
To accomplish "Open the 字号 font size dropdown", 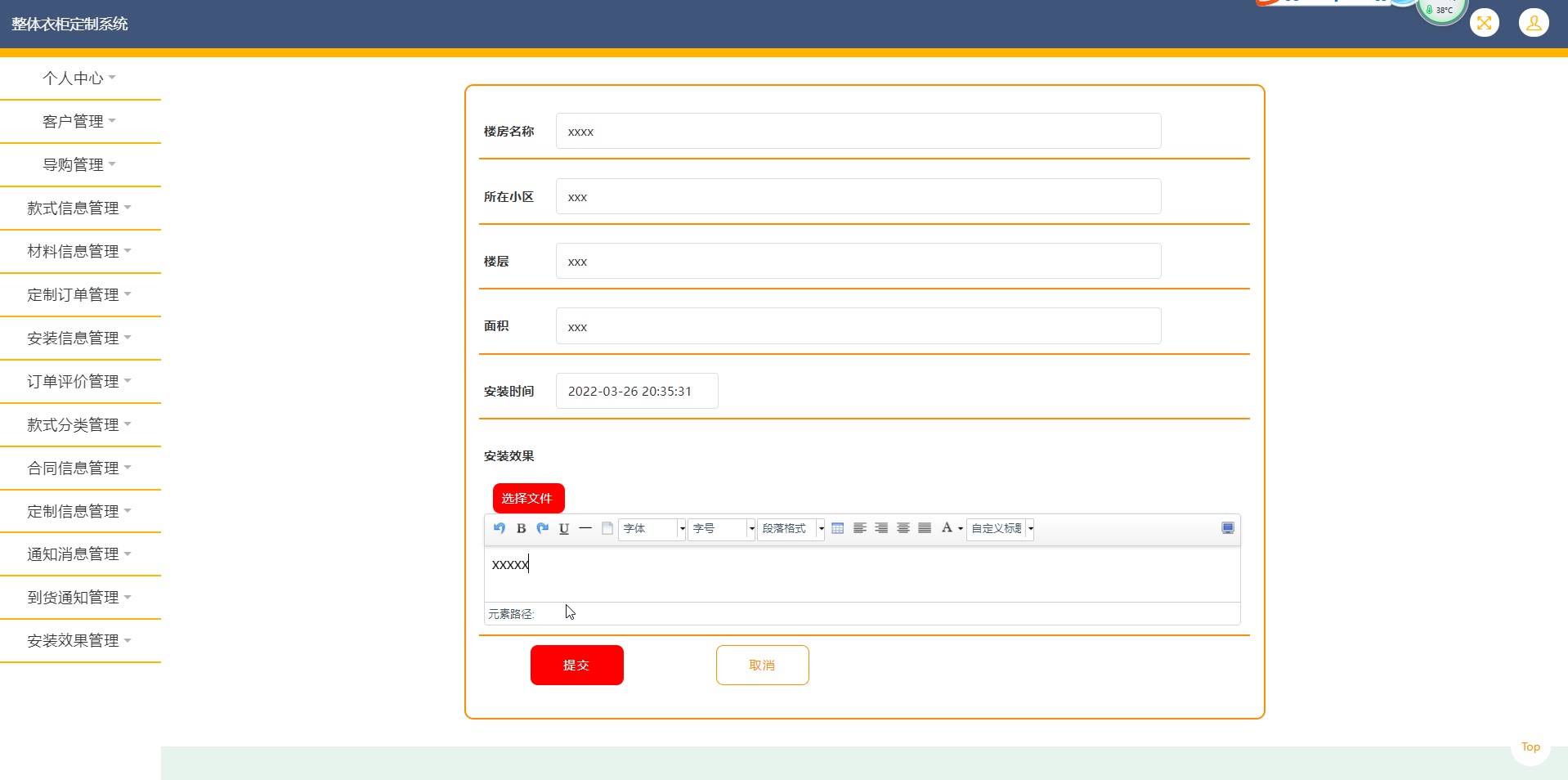I will coord(722,529).
